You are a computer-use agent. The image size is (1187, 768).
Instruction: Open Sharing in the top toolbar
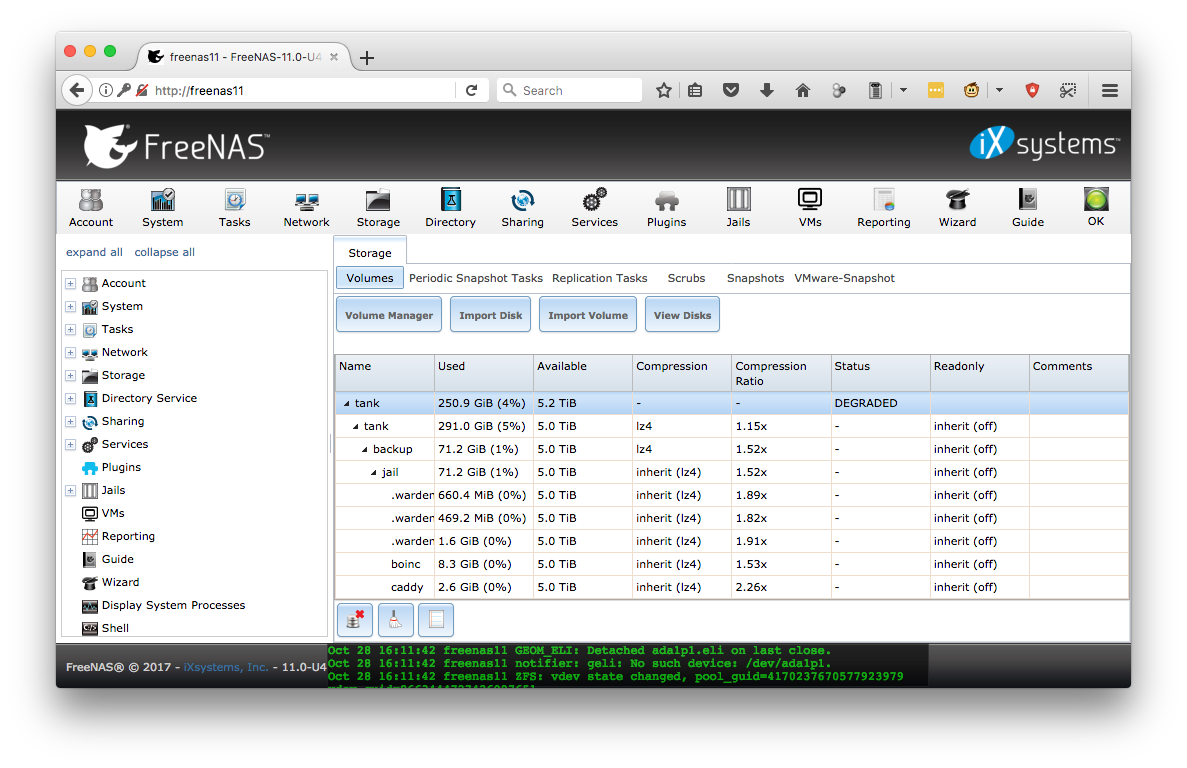coord(522,207)
